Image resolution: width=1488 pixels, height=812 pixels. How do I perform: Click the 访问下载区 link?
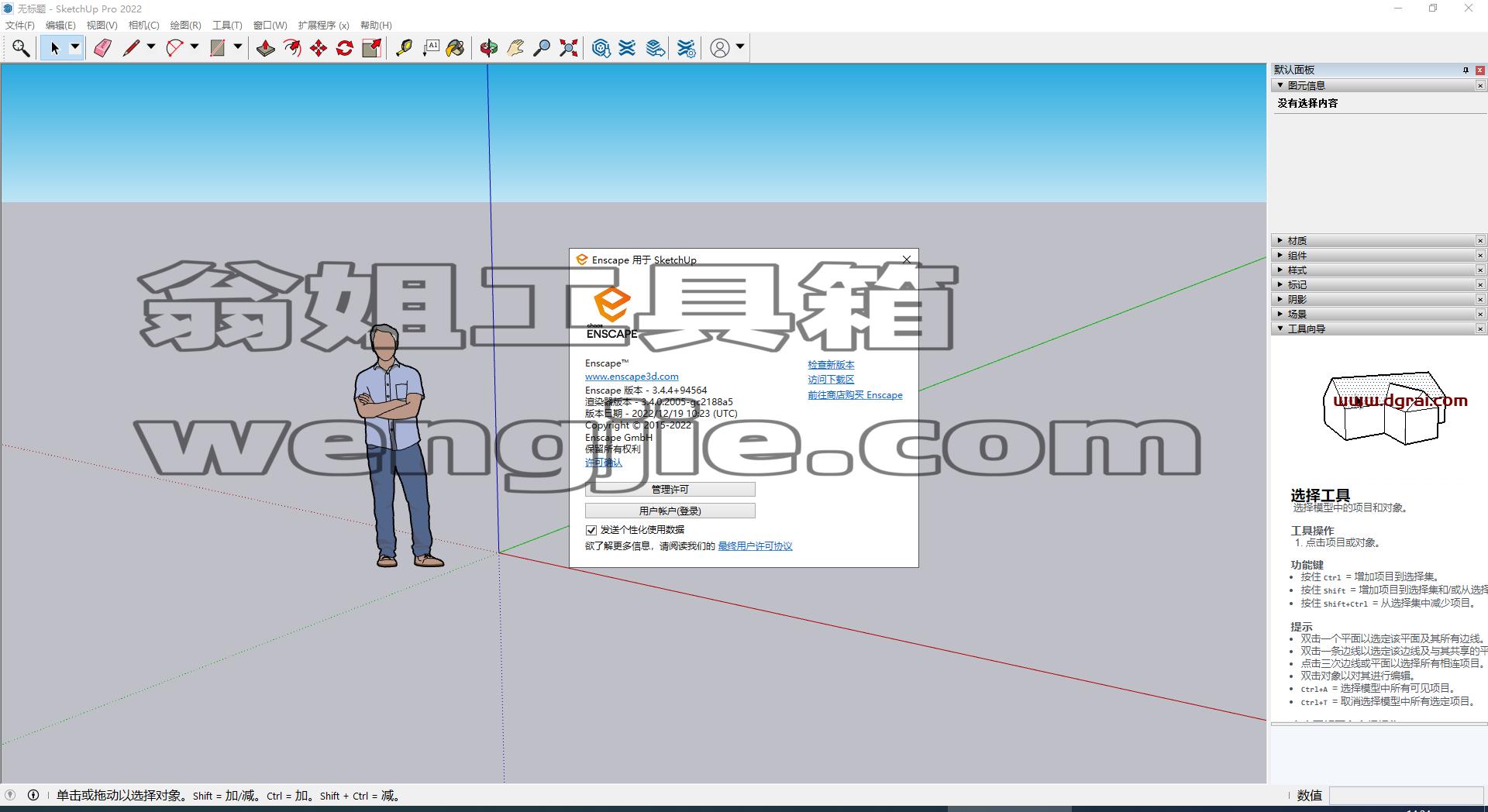click(x=831, y=380)
